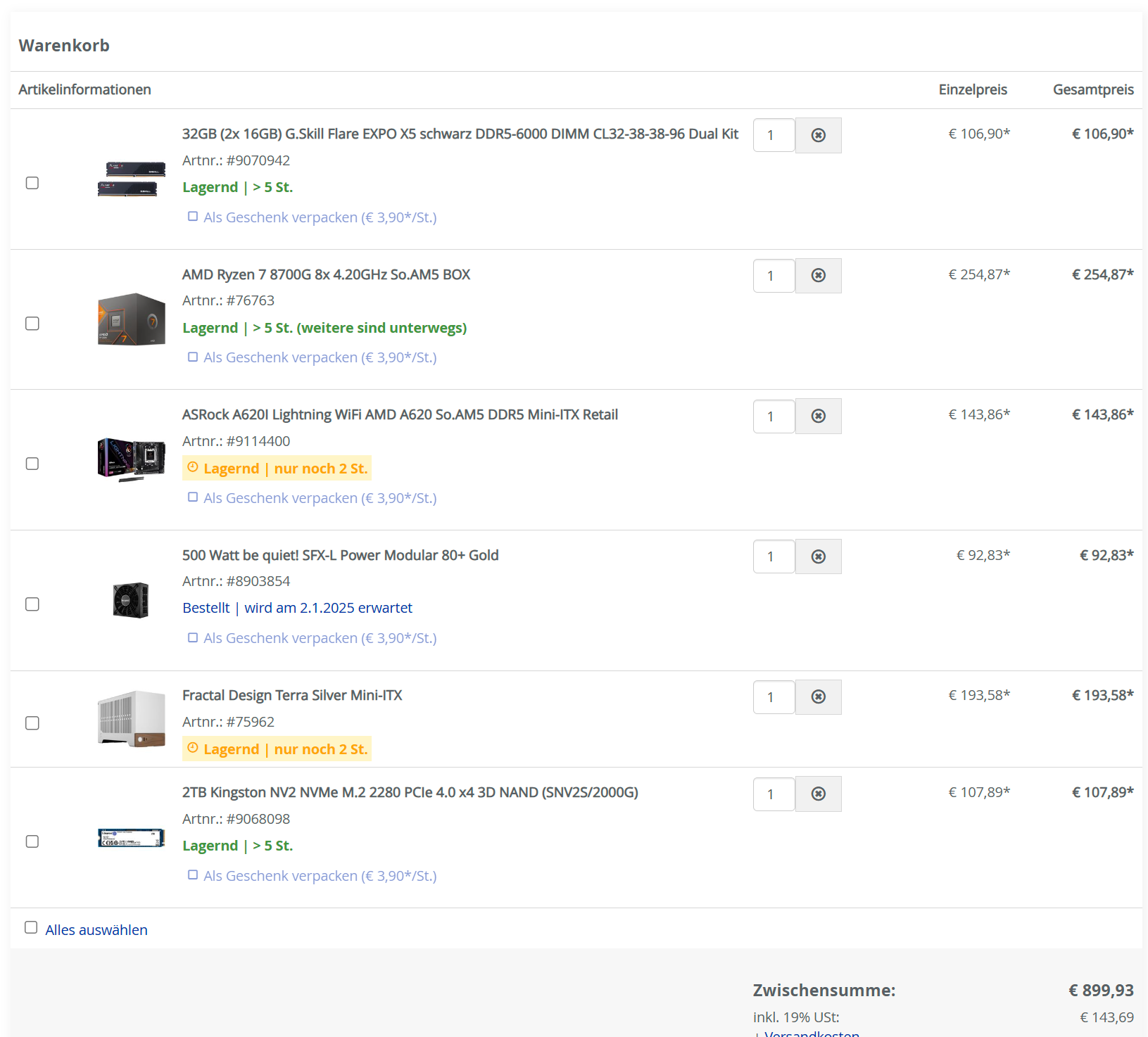Edit quantity field for G.Skill RAM

click(774, 135)
